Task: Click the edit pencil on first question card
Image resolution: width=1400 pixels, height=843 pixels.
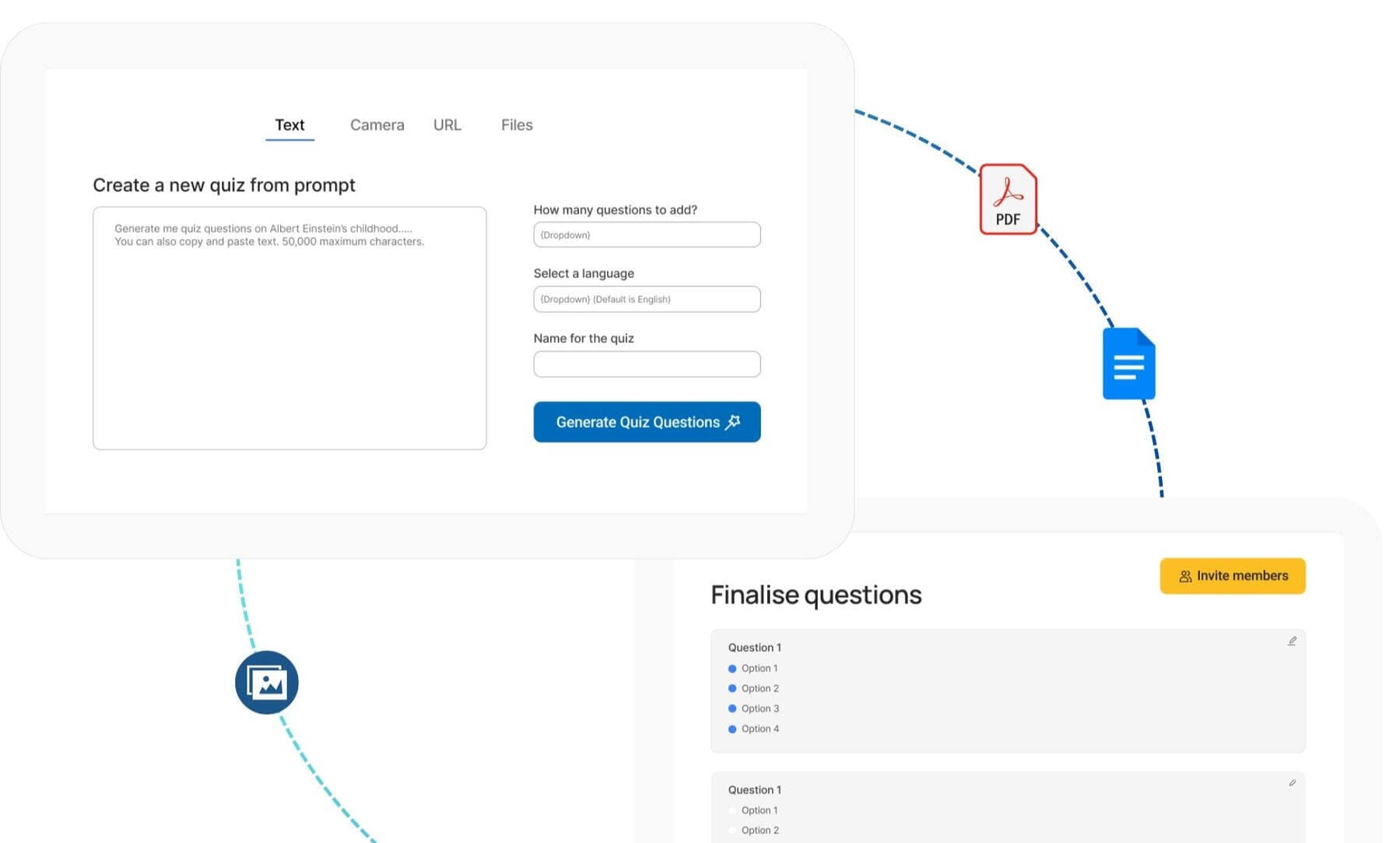Action: click(1292, 641)
